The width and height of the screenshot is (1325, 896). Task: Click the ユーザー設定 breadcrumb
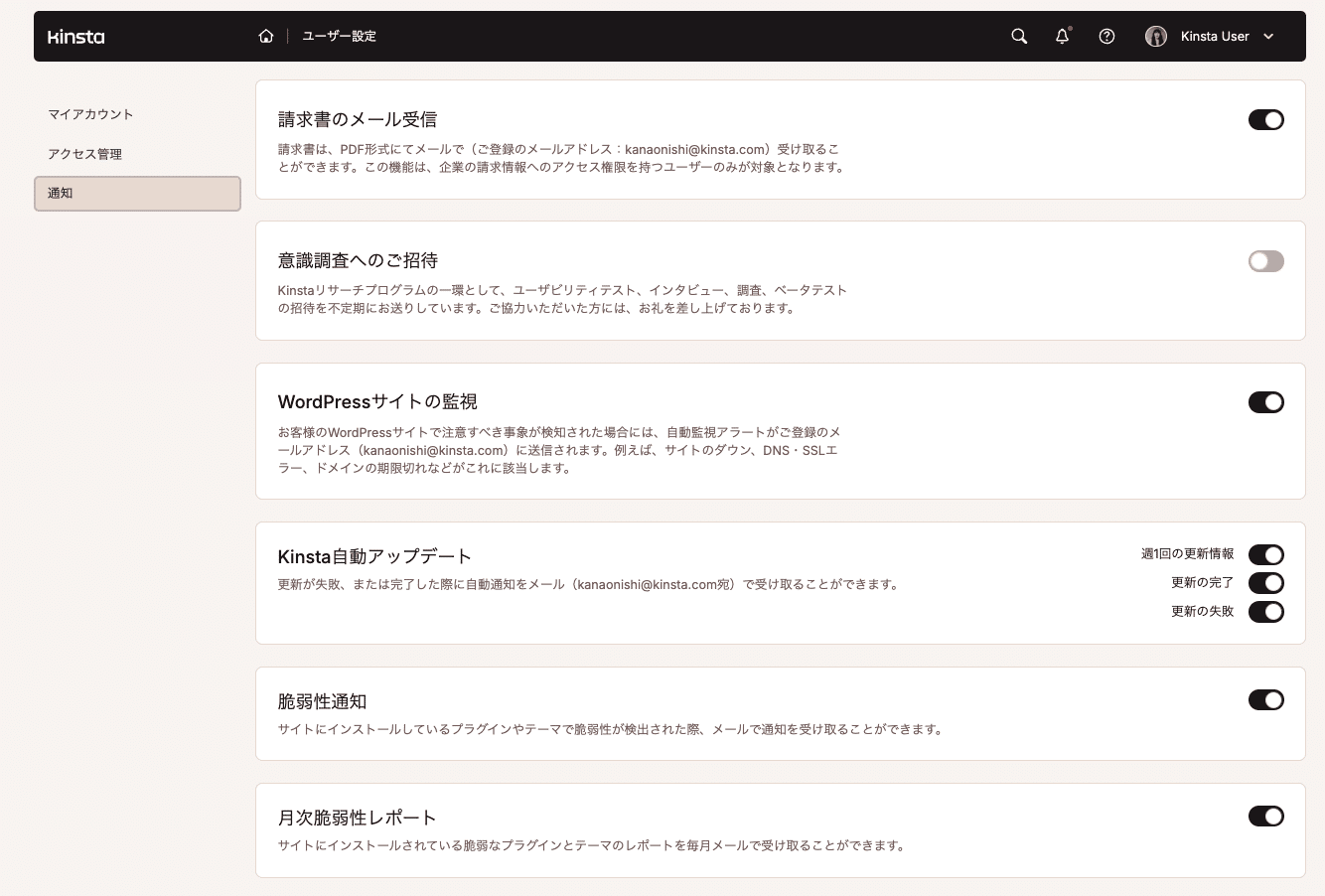coord(339,36)
